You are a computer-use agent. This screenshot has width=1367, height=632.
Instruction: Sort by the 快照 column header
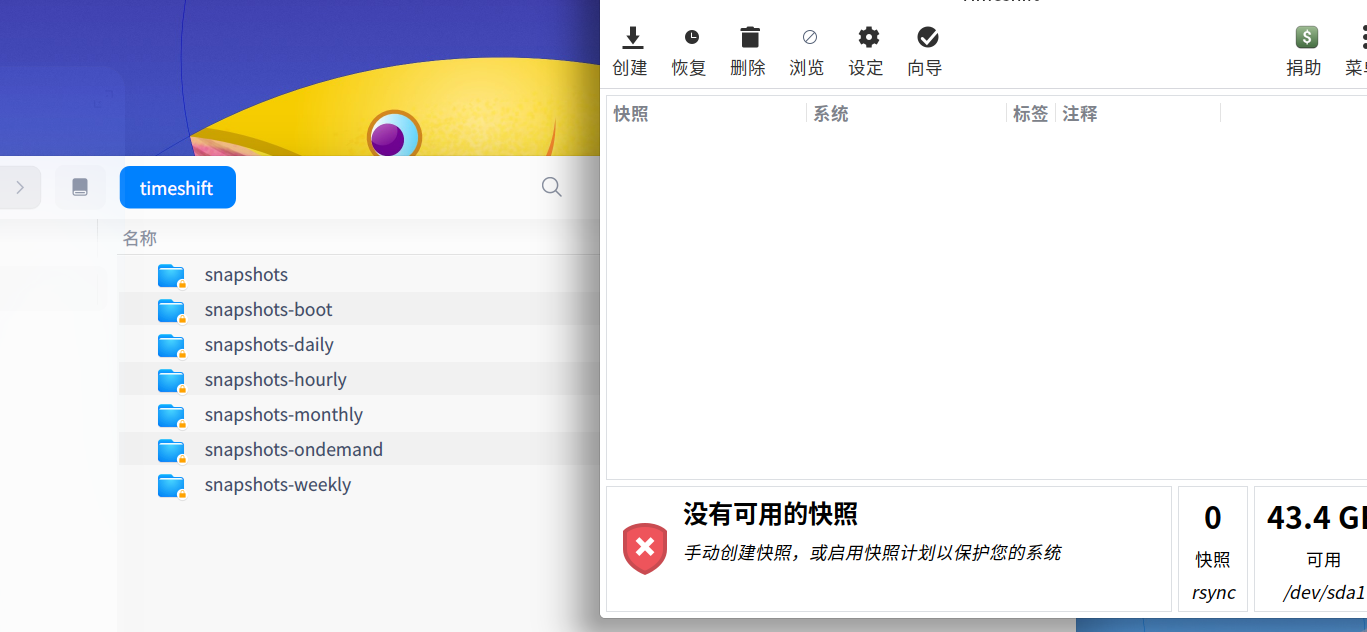click(x=706, y=114)
